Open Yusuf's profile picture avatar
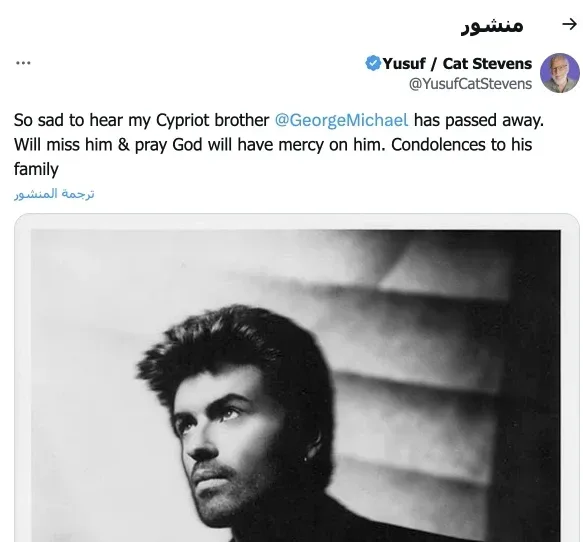This screenshot has width=583, height=542. click(x=560, y=73)
